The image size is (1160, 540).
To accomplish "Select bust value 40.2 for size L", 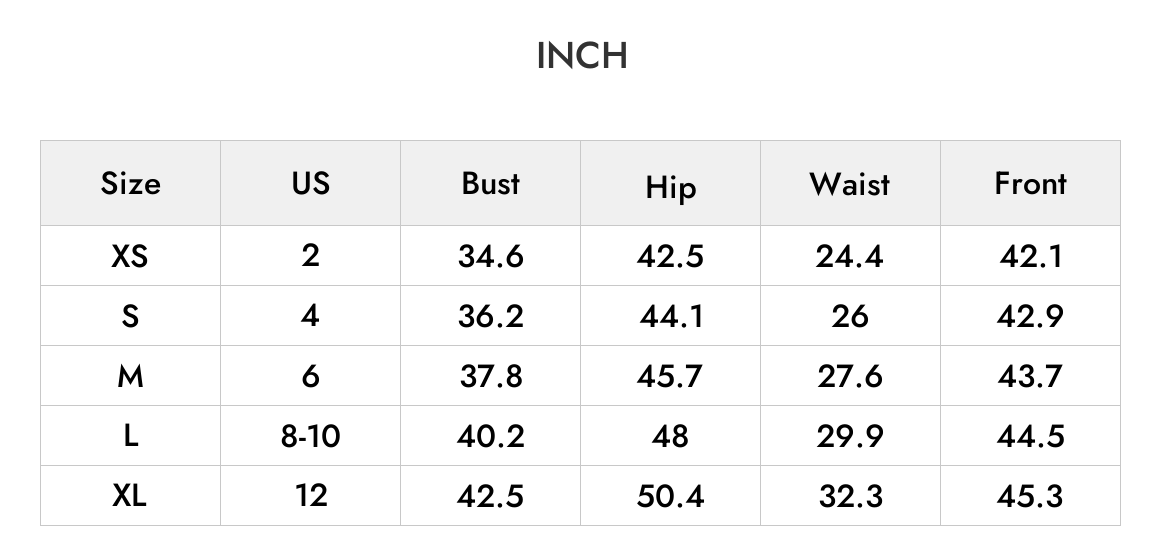I will click(490, 436).
